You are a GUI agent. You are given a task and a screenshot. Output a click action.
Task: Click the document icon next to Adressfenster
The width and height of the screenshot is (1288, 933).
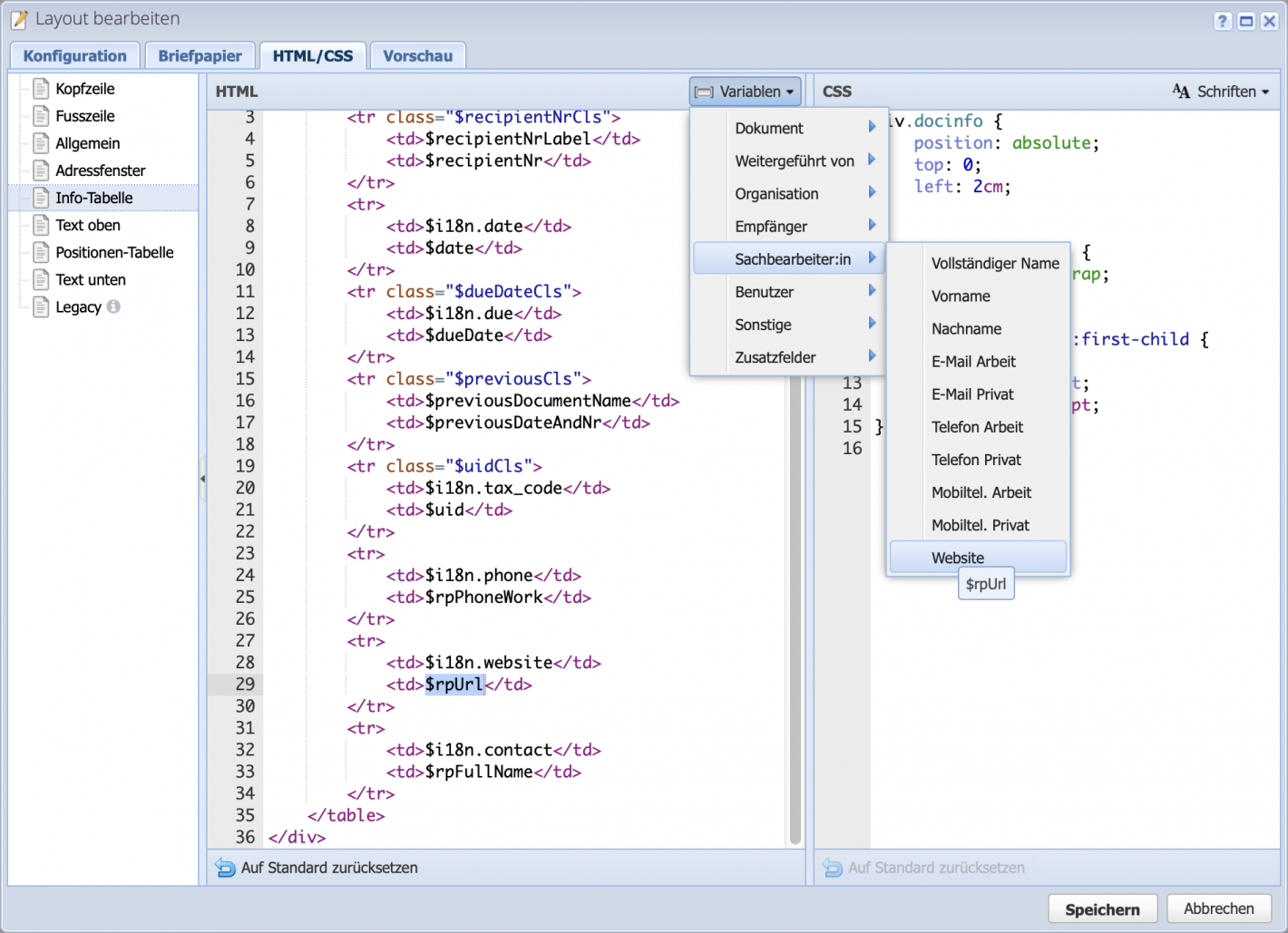coord(41,170)
